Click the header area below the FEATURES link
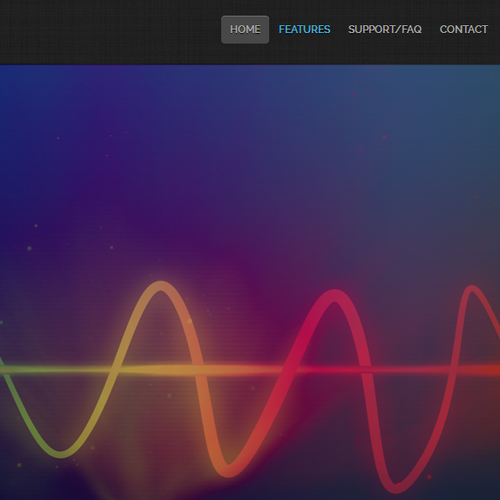Image resolution: width=500 pixels, height=500 pixels. (x=304, y=50)
